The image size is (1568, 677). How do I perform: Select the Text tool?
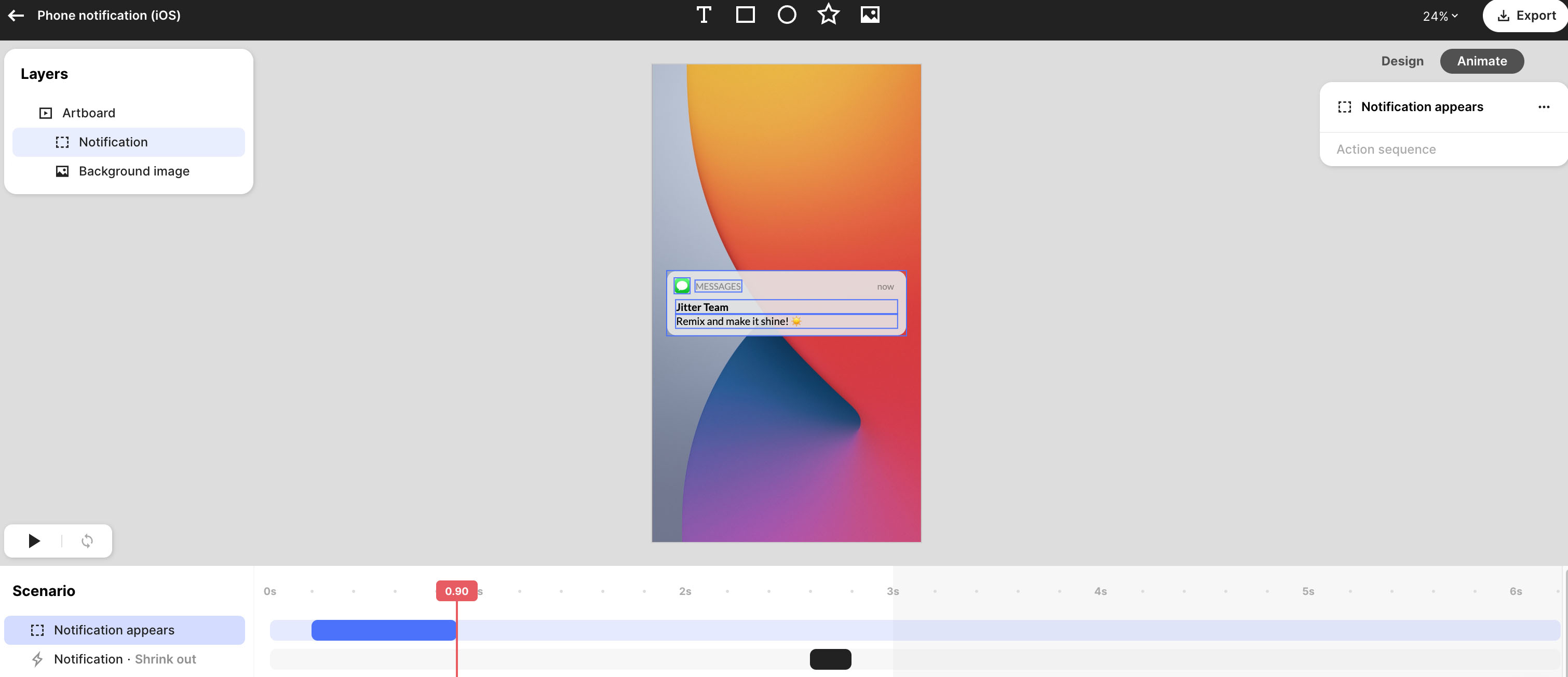pos(704,15)
